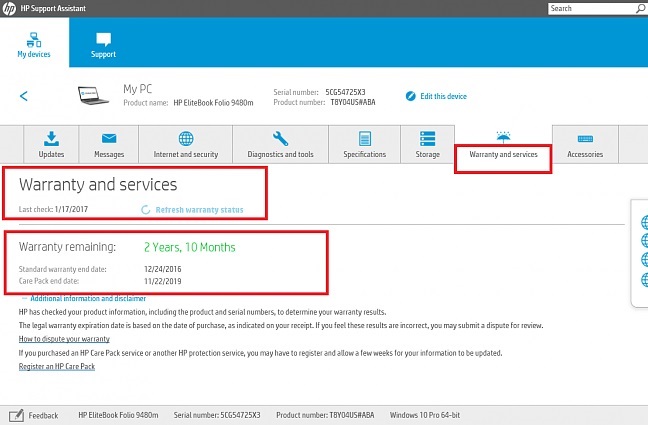
Task: Click the pencil icon next to Edit this device
Action: click(x=410, y=96)
